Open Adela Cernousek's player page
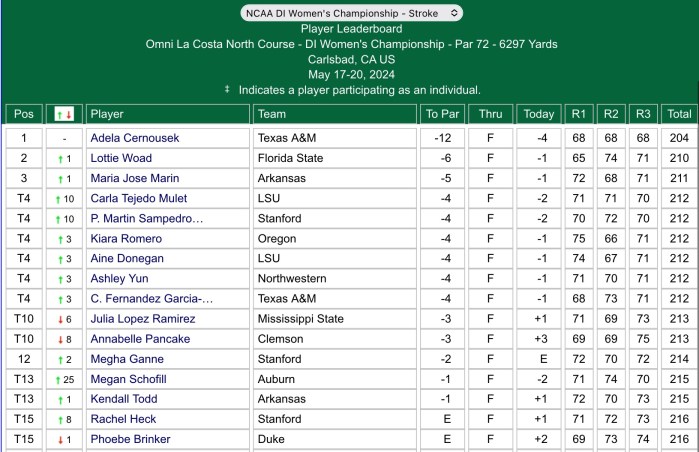 click(x=135, y=138)
